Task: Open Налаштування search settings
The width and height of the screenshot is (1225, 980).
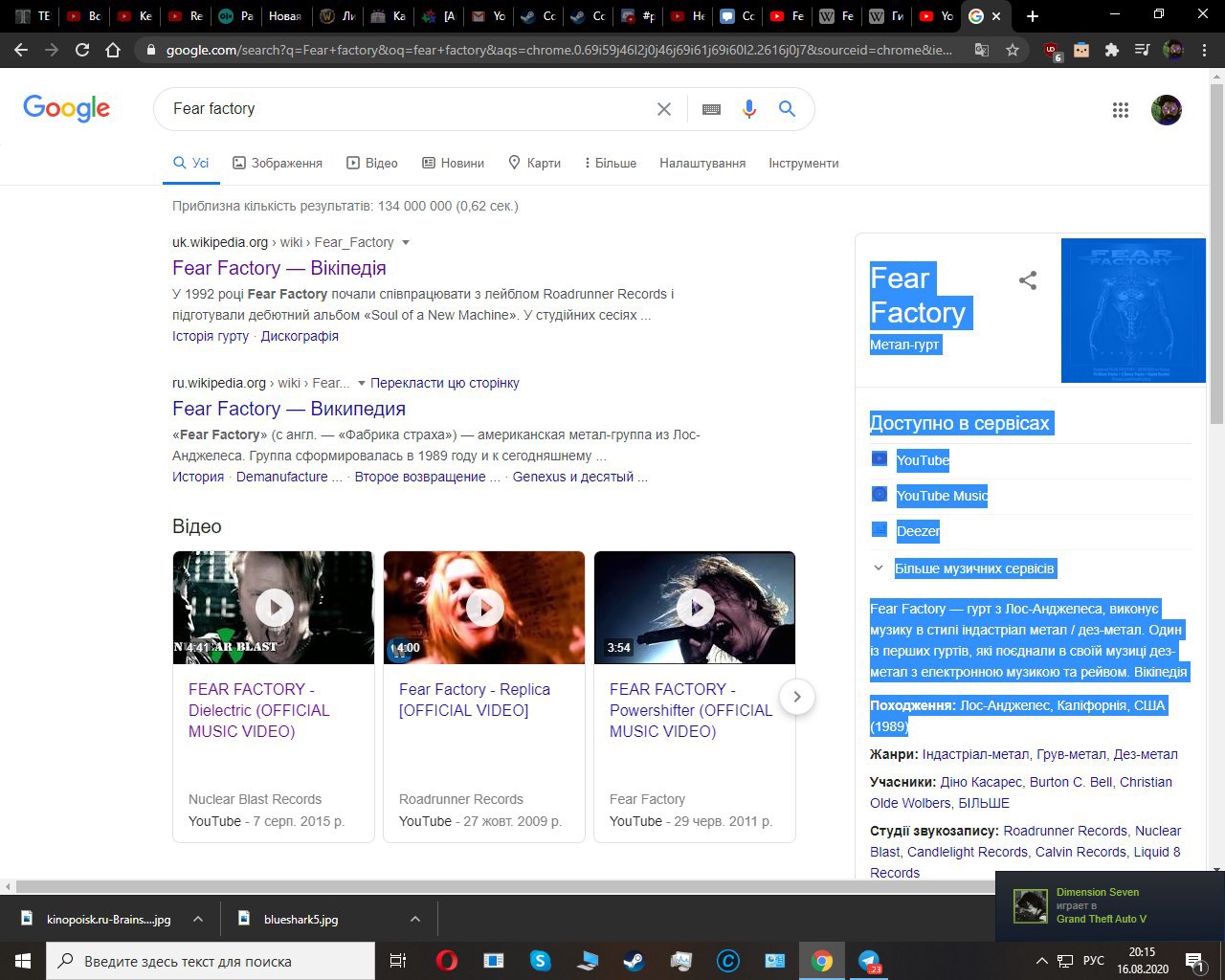Action: (702, 164)
